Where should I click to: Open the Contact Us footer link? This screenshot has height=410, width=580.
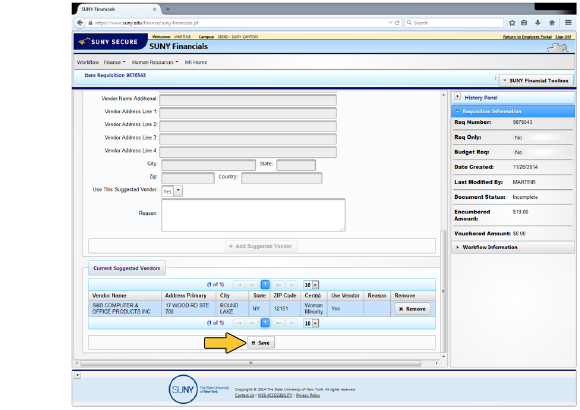click(x=244, y=395)
